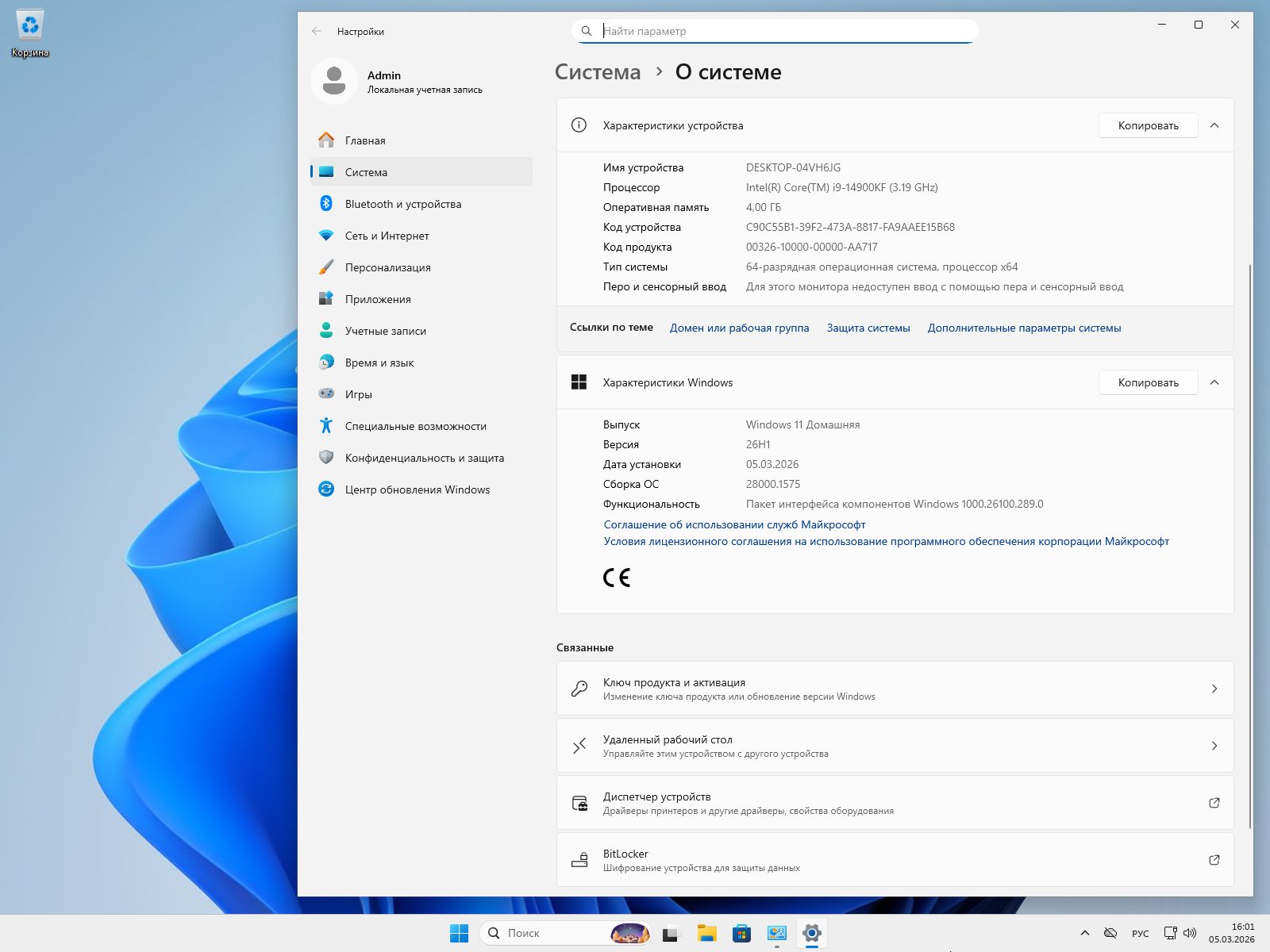Select Персонализация in Settings navigation
Image resolution: width=1270 pixels, height=952 pixels.
pos(387,267)
